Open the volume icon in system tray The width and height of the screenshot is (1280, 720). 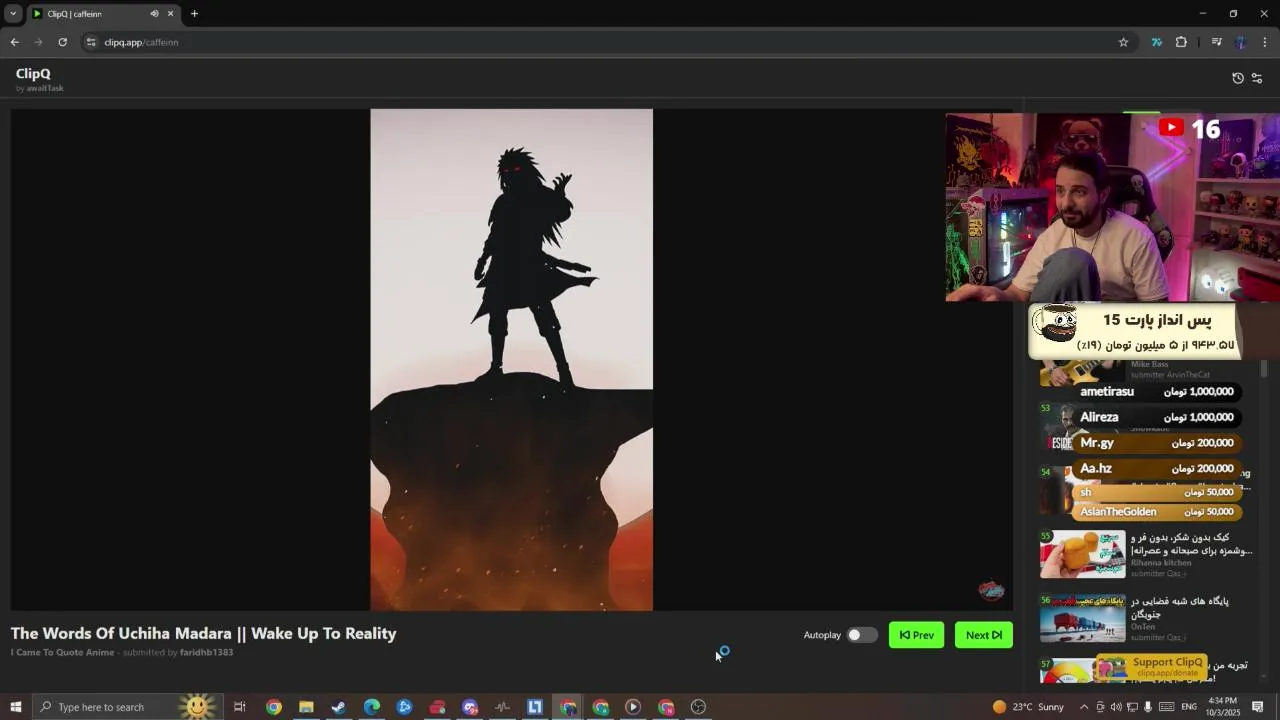(1116, 707)
